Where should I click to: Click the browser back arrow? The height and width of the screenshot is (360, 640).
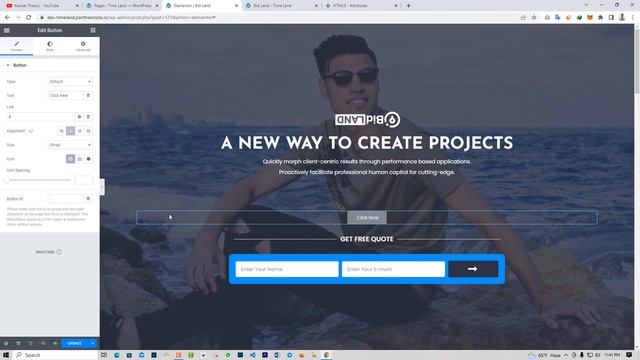[7, 18]
